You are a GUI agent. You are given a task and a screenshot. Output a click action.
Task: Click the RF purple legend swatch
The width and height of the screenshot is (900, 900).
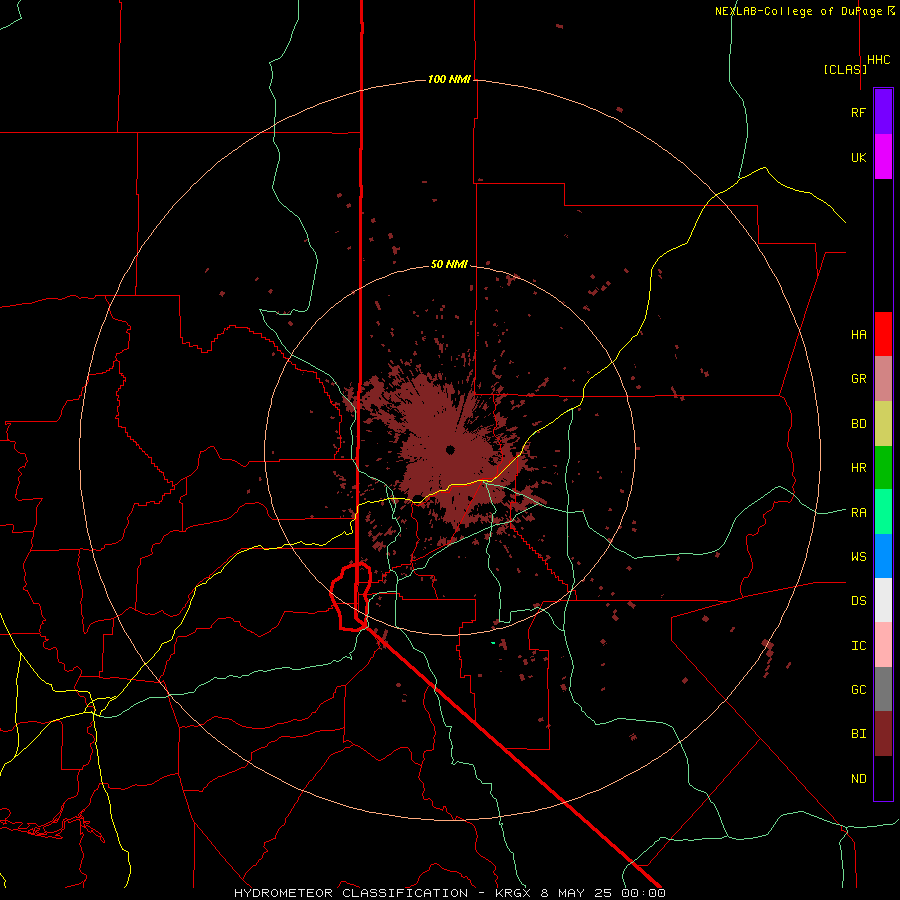[x=883, y=112]
